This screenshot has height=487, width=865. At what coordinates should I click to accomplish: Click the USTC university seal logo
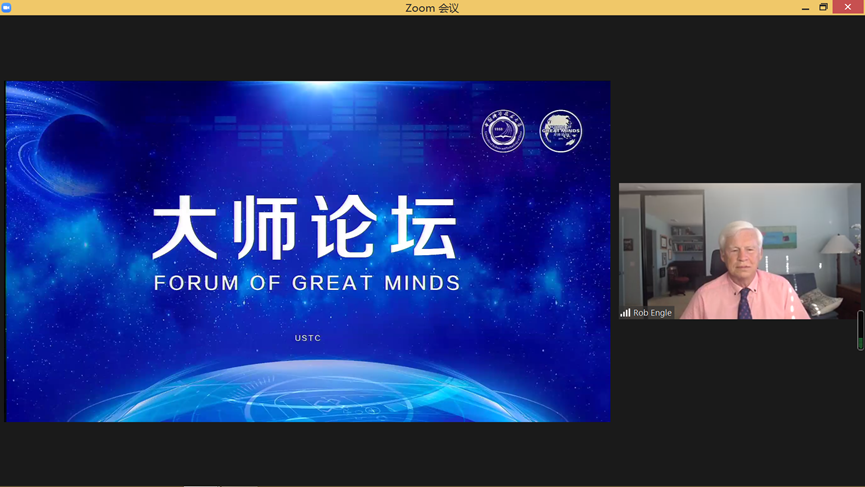[503, 131]
